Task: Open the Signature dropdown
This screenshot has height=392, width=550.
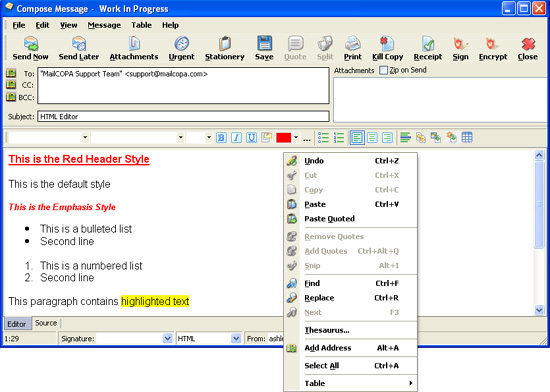Action: pyautogui.click(x=168, y=339)
